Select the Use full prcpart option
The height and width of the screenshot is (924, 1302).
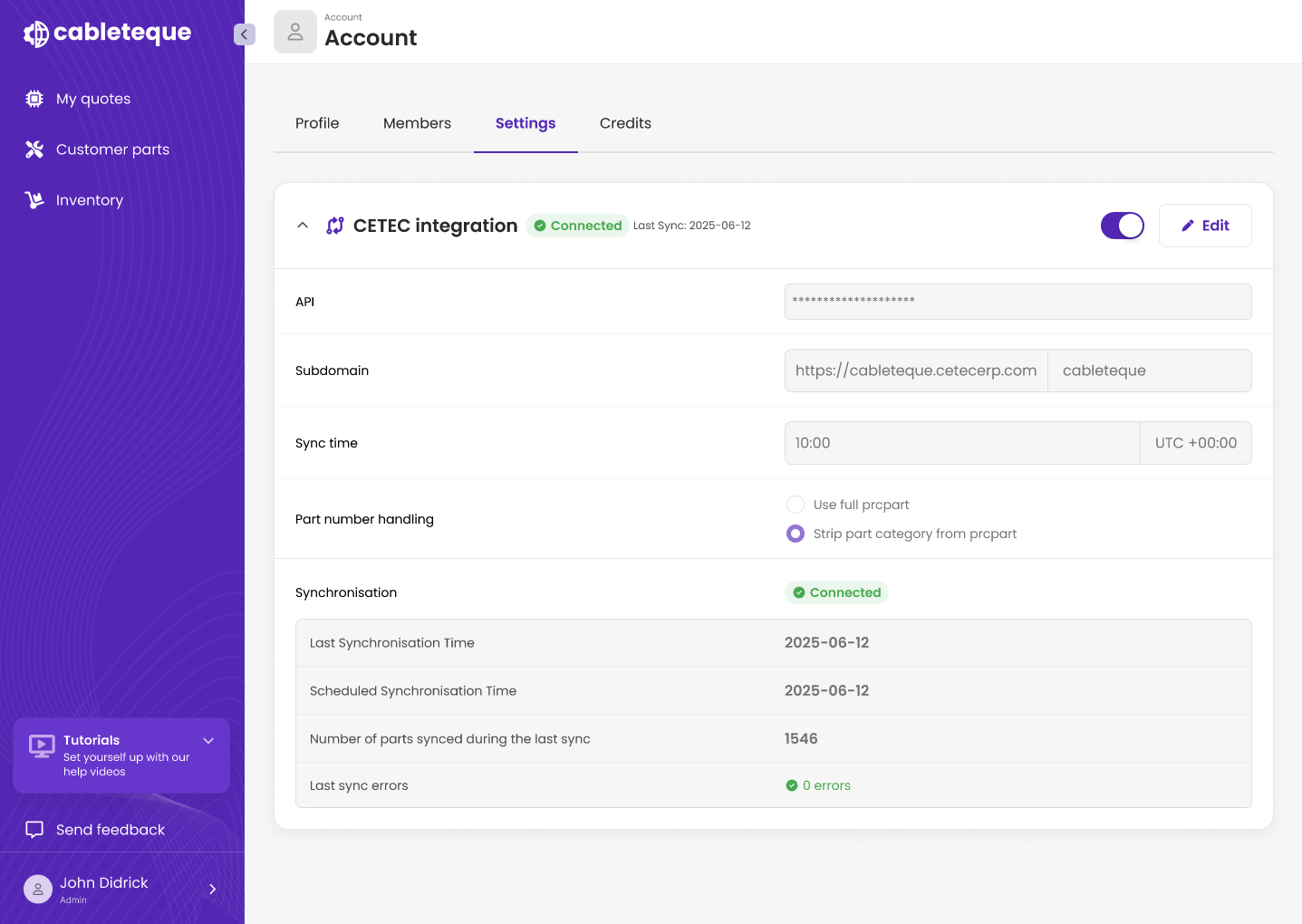point(796,505)
